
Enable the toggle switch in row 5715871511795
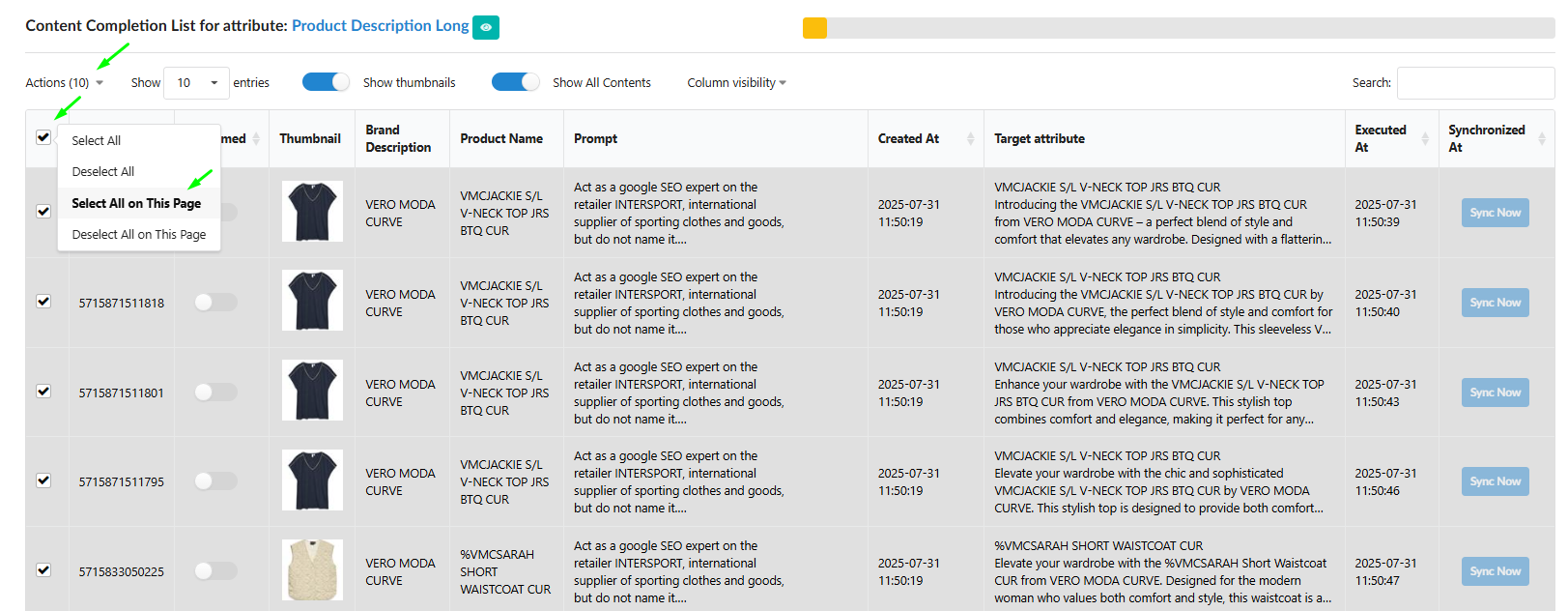click(215, 480)
